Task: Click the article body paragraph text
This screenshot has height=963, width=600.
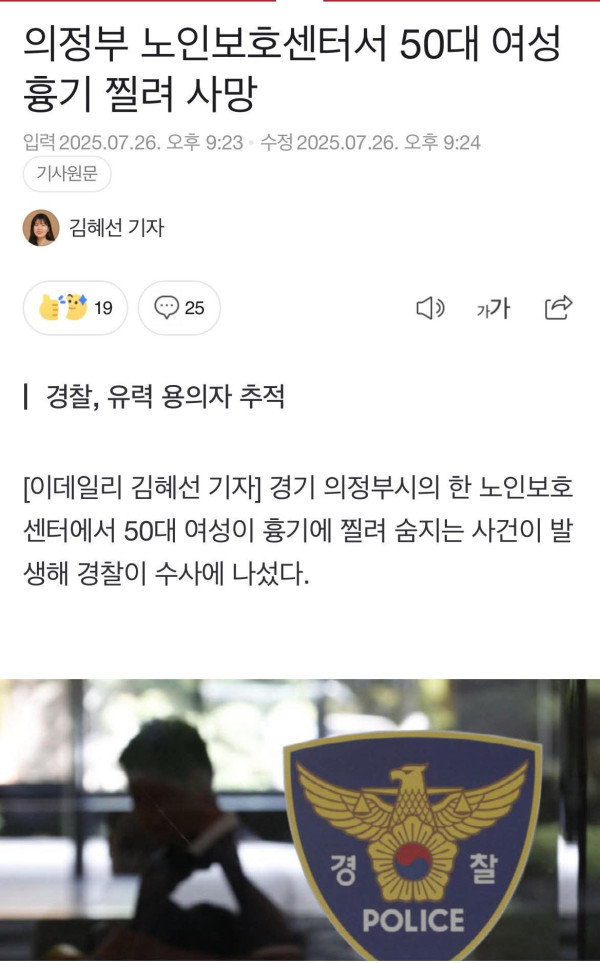Action: click(x=298, y=531)
